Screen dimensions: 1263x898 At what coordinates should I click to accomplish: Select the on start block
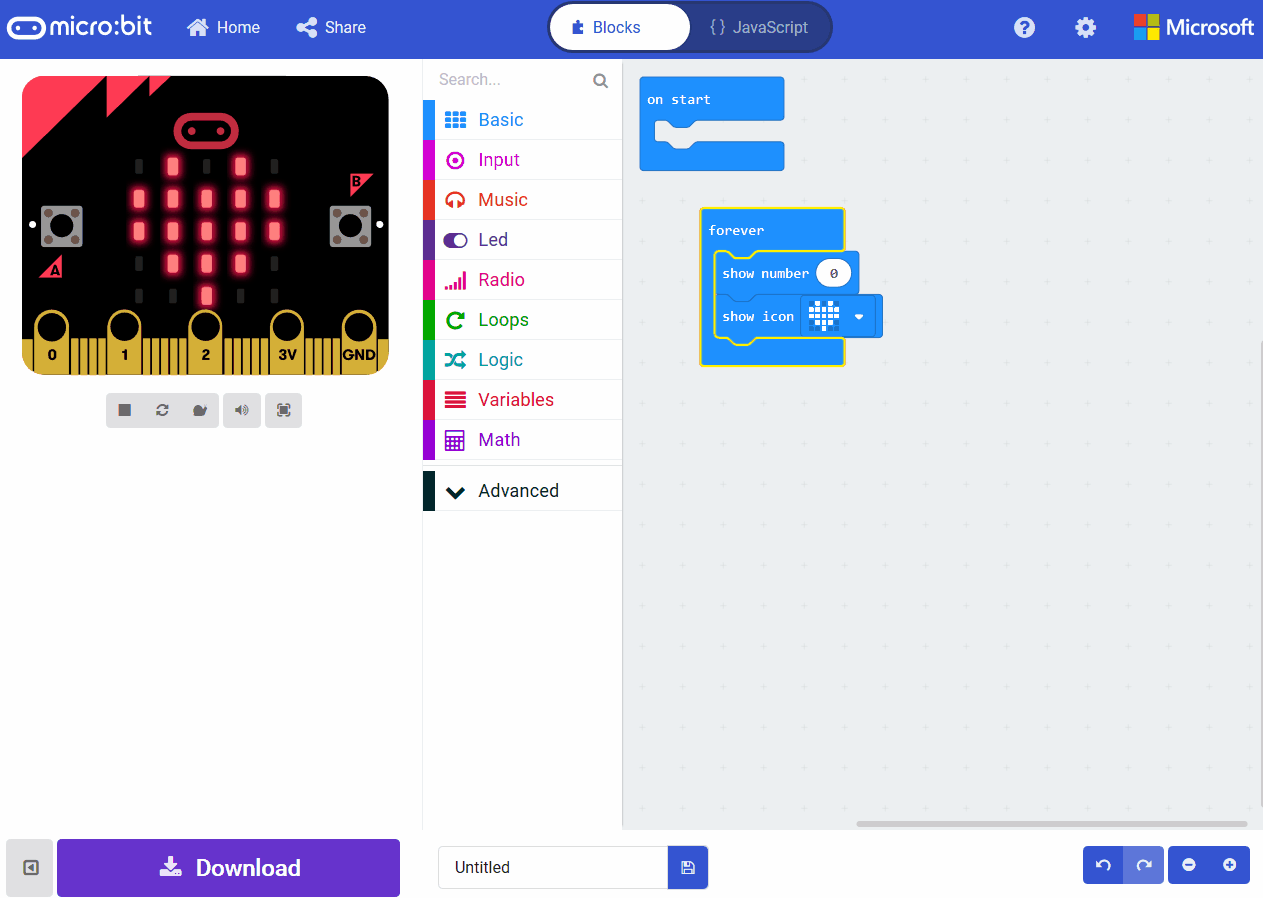711,100
